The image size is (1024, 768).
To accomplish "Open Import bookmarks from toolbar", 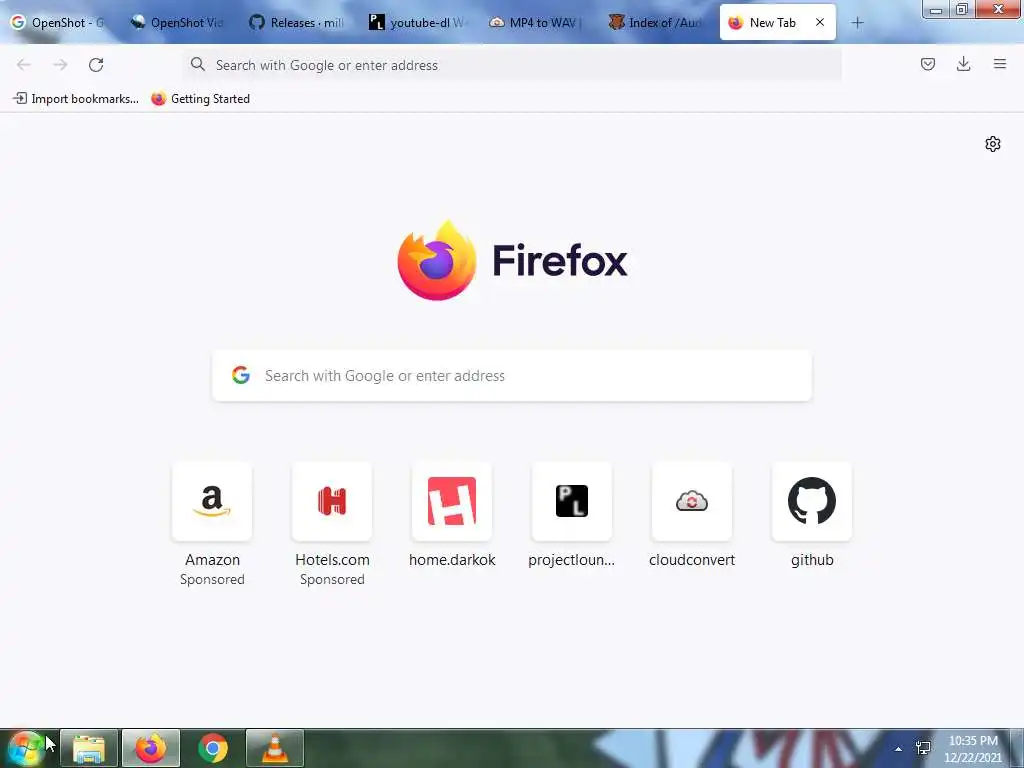I will (x=76, y=99).
